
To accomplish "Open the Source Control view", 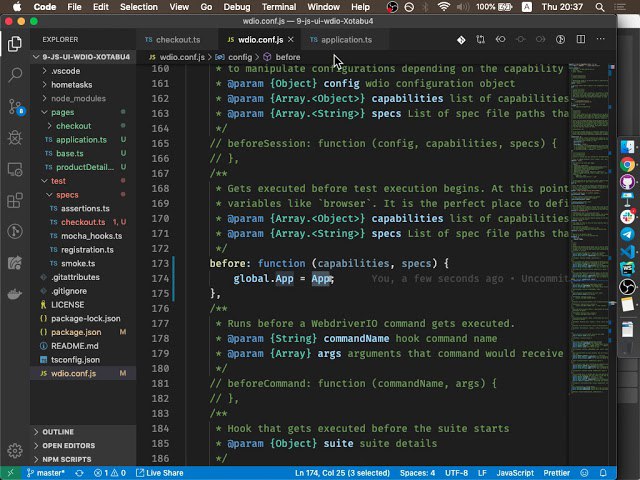I will [15, 106].
